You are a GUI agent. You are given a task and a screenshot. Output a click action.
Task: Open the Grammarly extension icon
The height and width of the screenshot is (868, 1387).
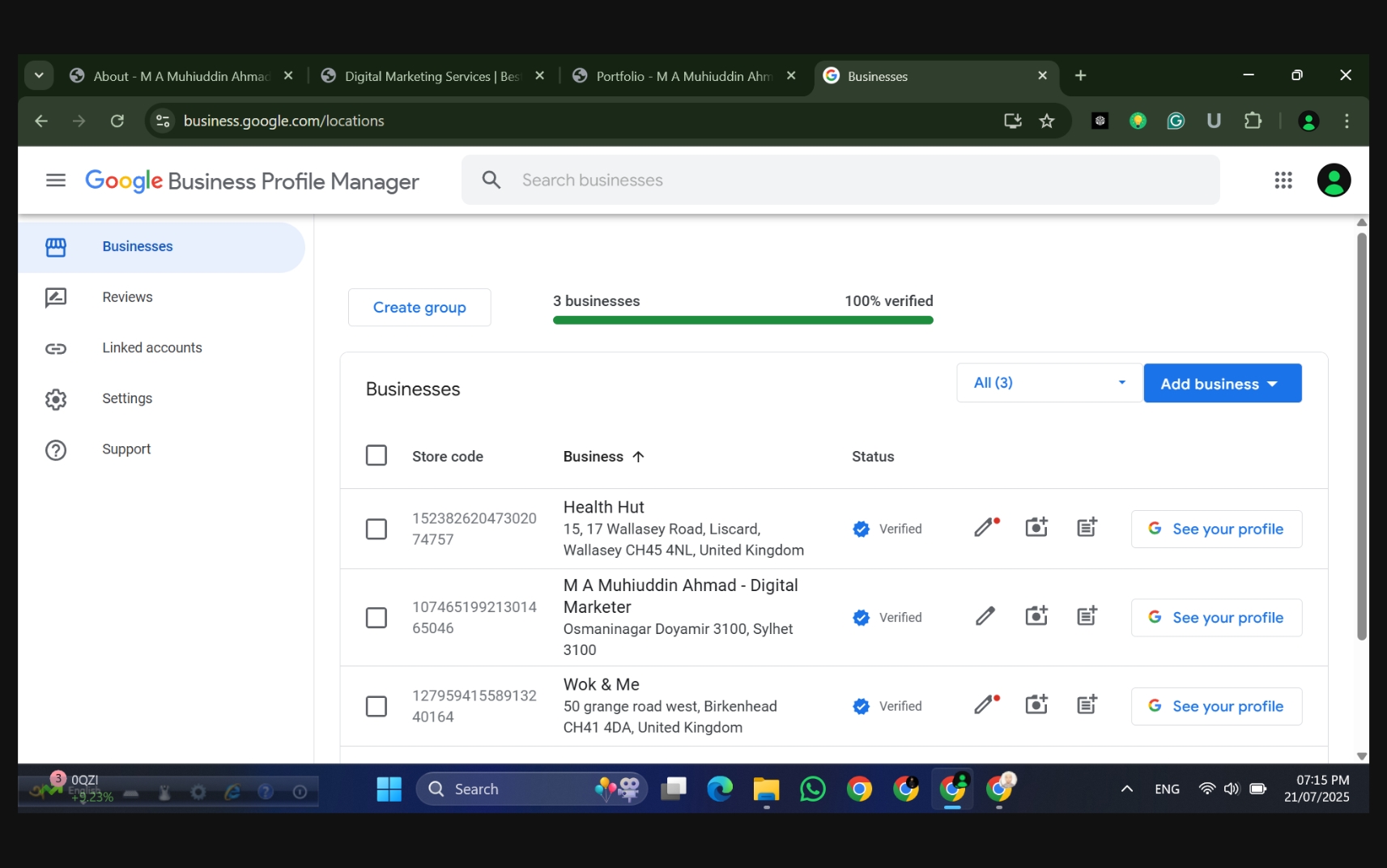(x=1176, y=121)
